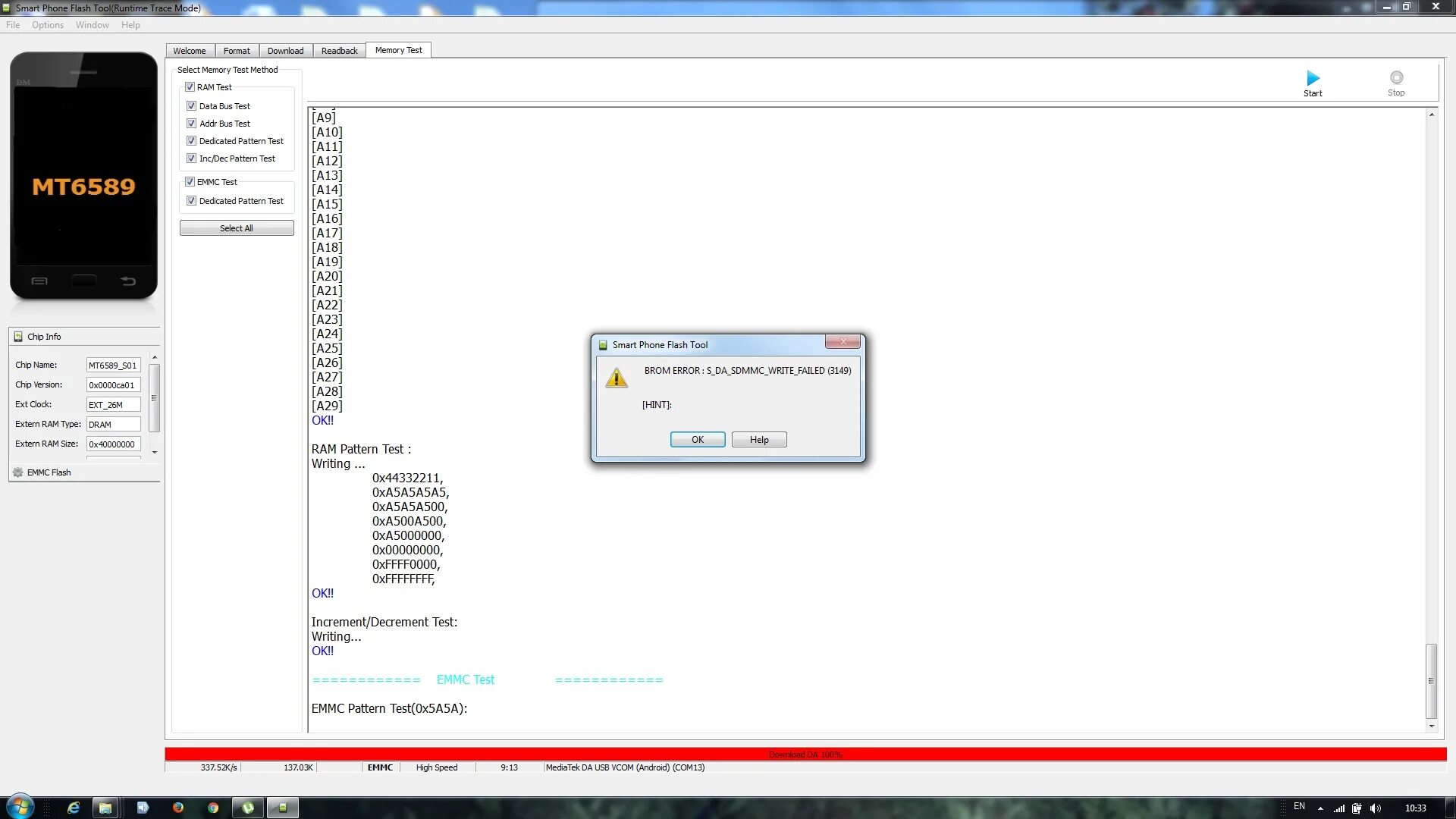Open the Help menu
The height and width of the screenshot is (819, 1456).
click(x=131, y=24)
